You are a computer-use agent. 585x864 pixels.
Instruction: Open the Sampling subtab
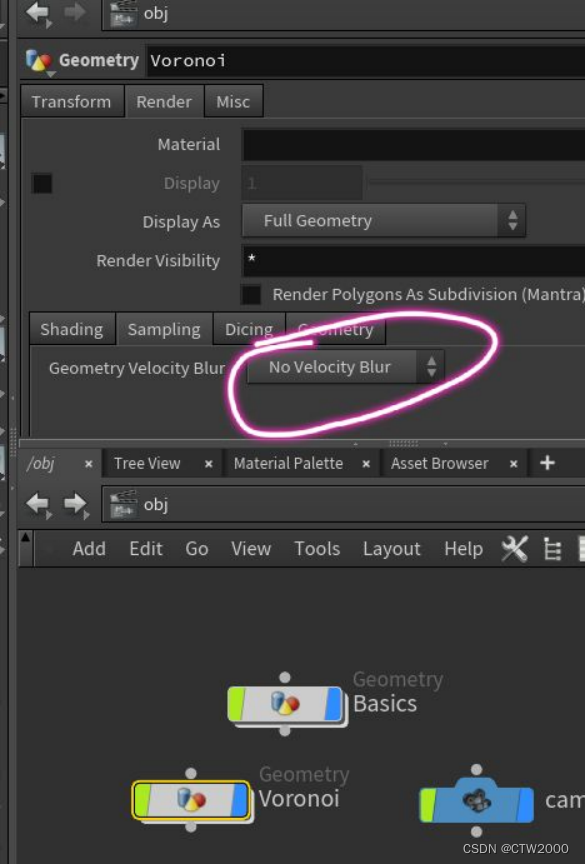click(x=164, y=330)
